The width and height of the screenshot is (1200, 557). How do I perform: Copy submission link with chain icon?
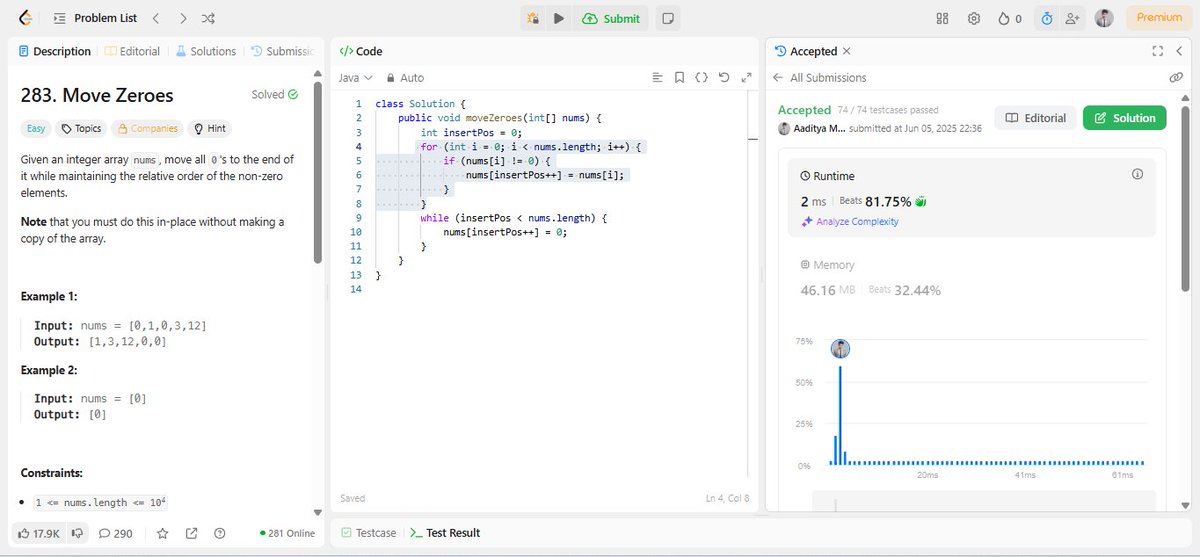pyautogui.click(x=1176, y=77)
